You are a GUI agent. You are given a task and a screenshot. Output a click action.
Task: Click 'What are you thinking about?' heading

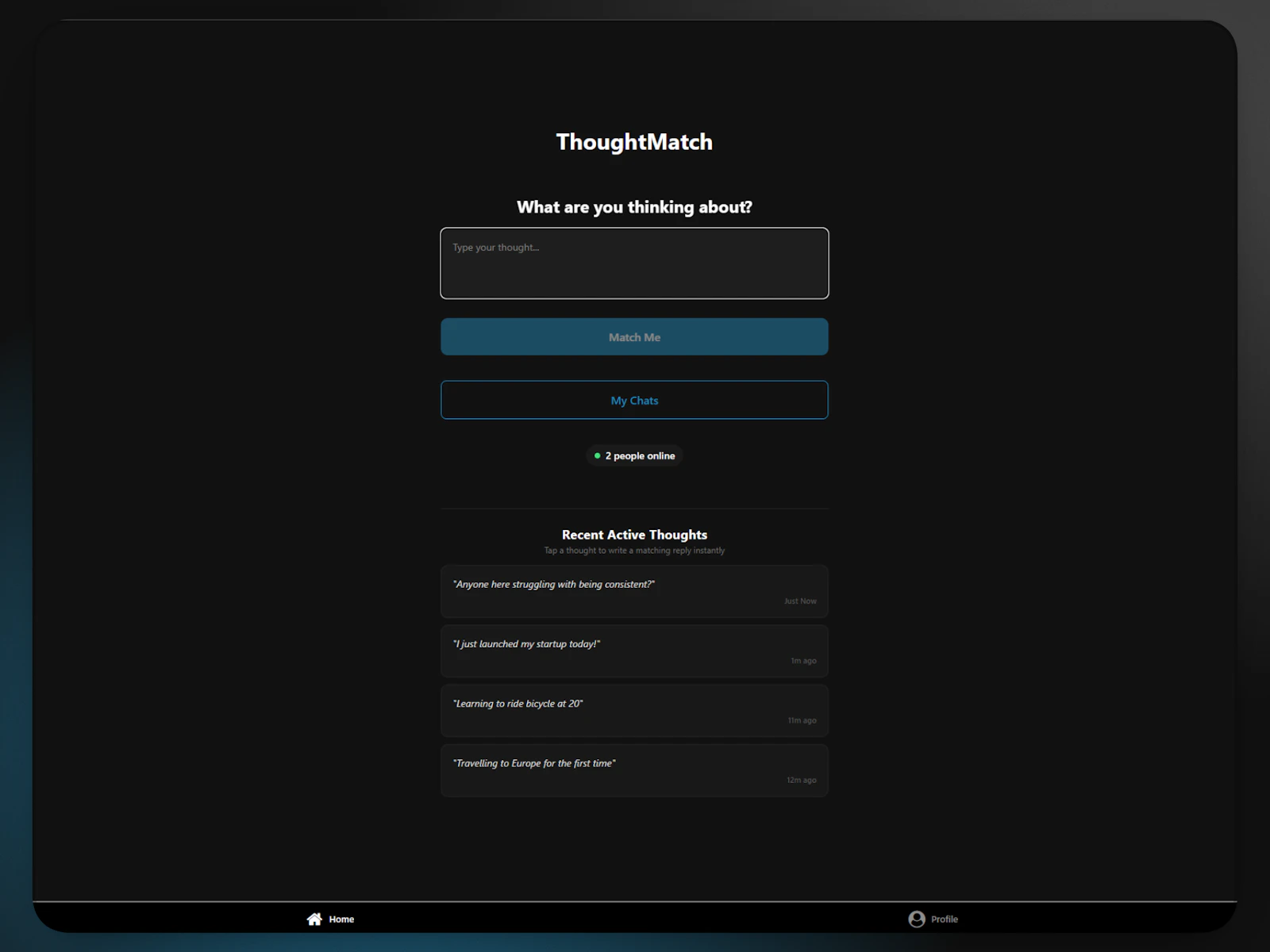pyautogui.click(x=634, y=207)
